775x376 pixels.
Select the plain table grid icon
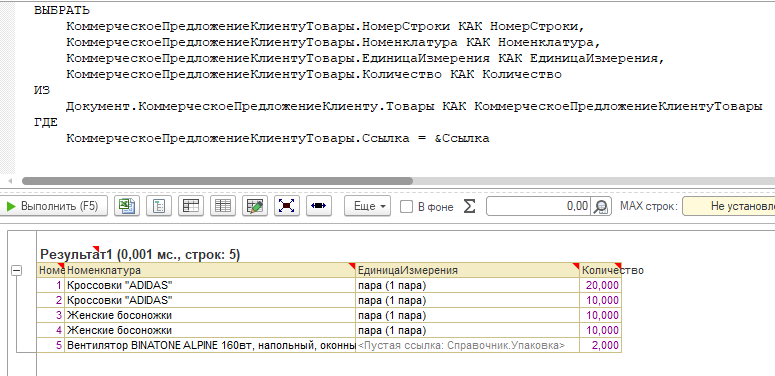coord(223,206)
